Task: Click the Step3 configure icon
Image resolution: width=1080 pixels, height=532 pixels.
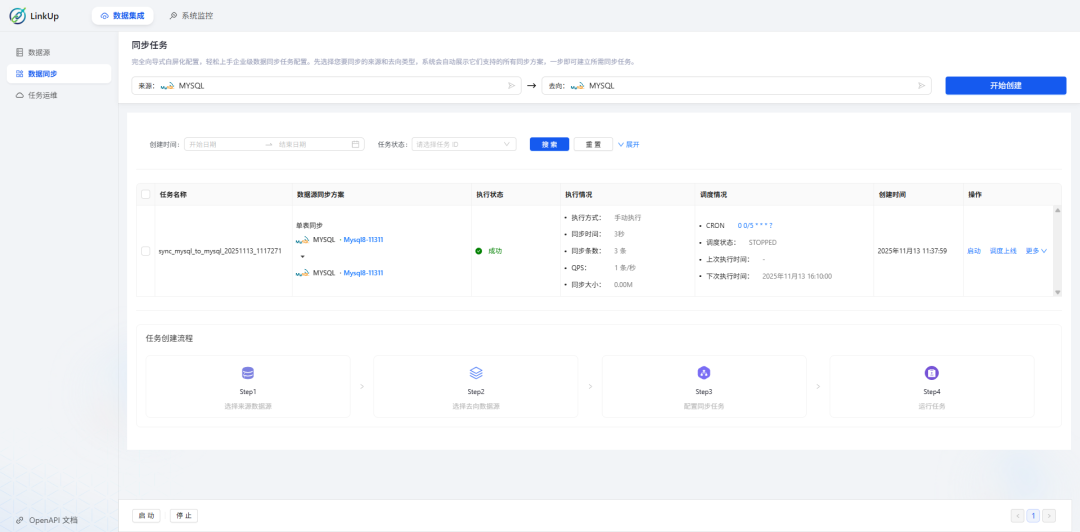Action: (x=704, y=373)
